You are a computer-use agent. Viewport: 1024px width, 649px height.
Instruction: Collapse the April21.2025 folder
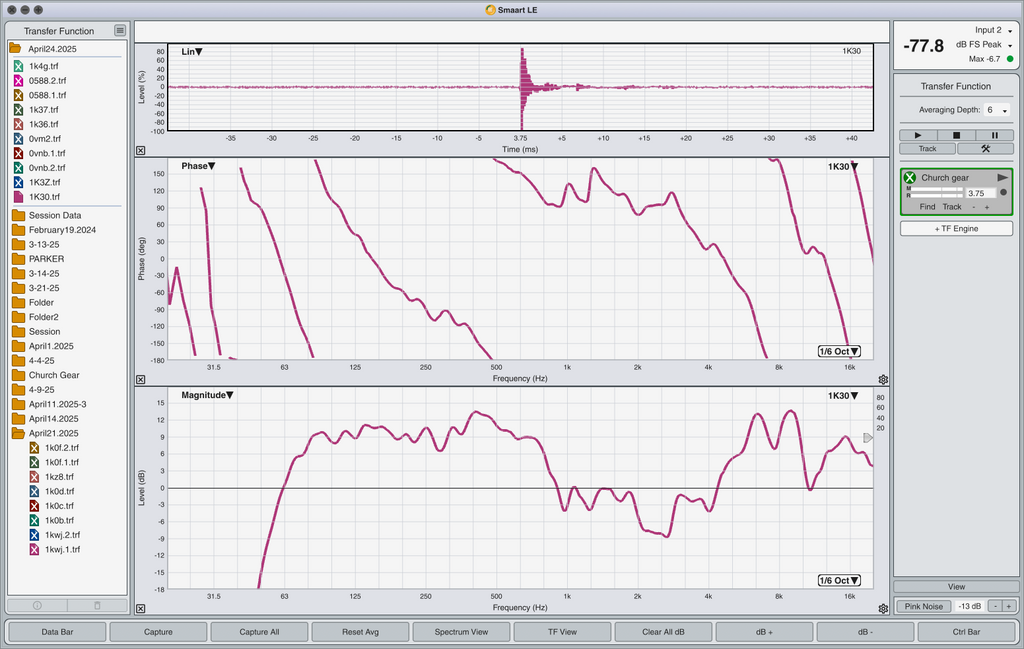pos(18,434)
